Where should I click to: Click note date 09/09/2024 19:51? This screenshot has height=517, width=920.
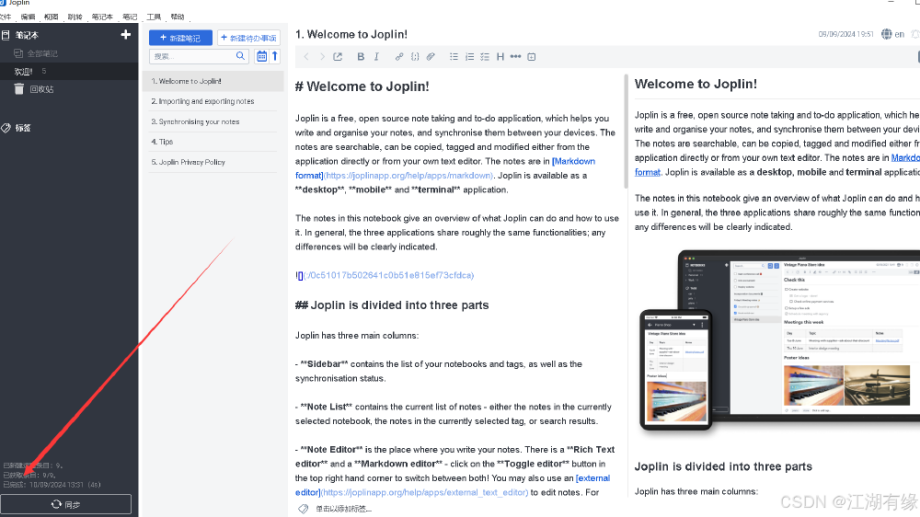click(x=845, y=34)
